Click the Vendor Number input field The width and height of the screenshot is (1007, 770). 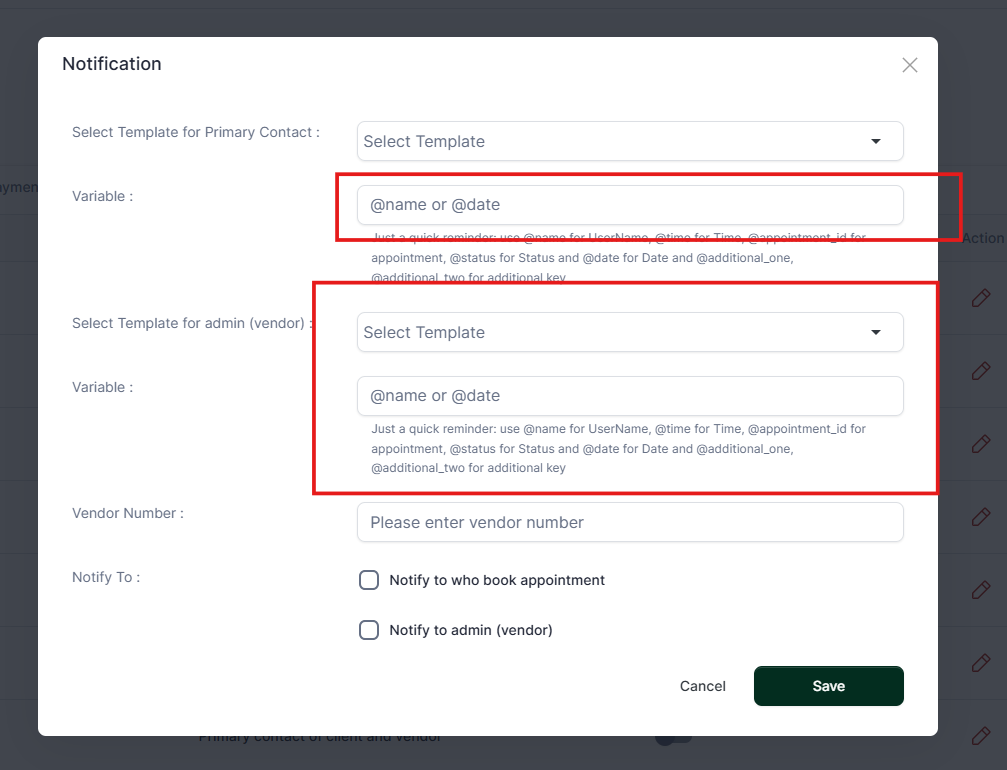[x=630, y=522]
